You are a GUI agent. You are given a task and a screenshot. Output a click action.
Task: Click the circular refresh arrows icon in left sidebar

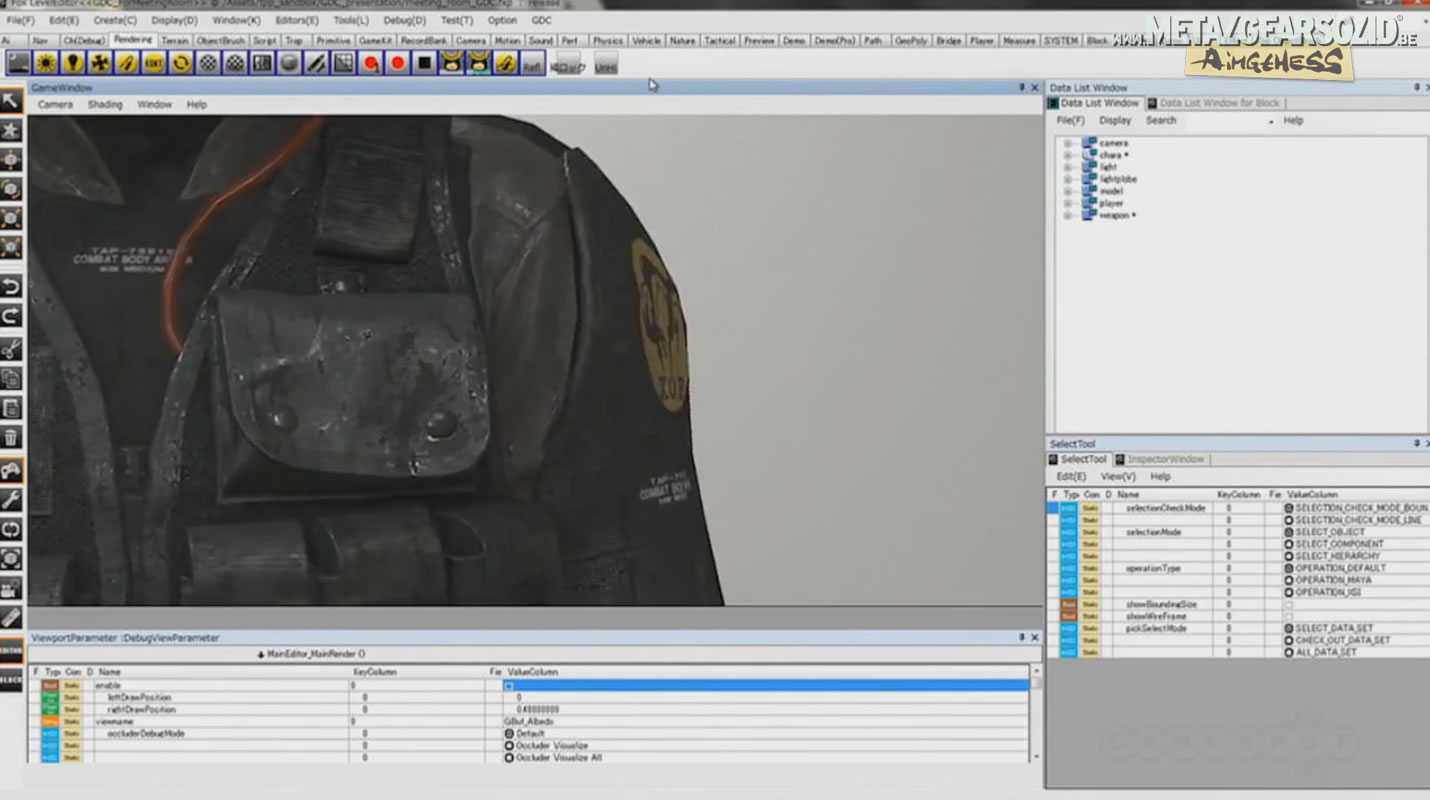pos(11,529)
